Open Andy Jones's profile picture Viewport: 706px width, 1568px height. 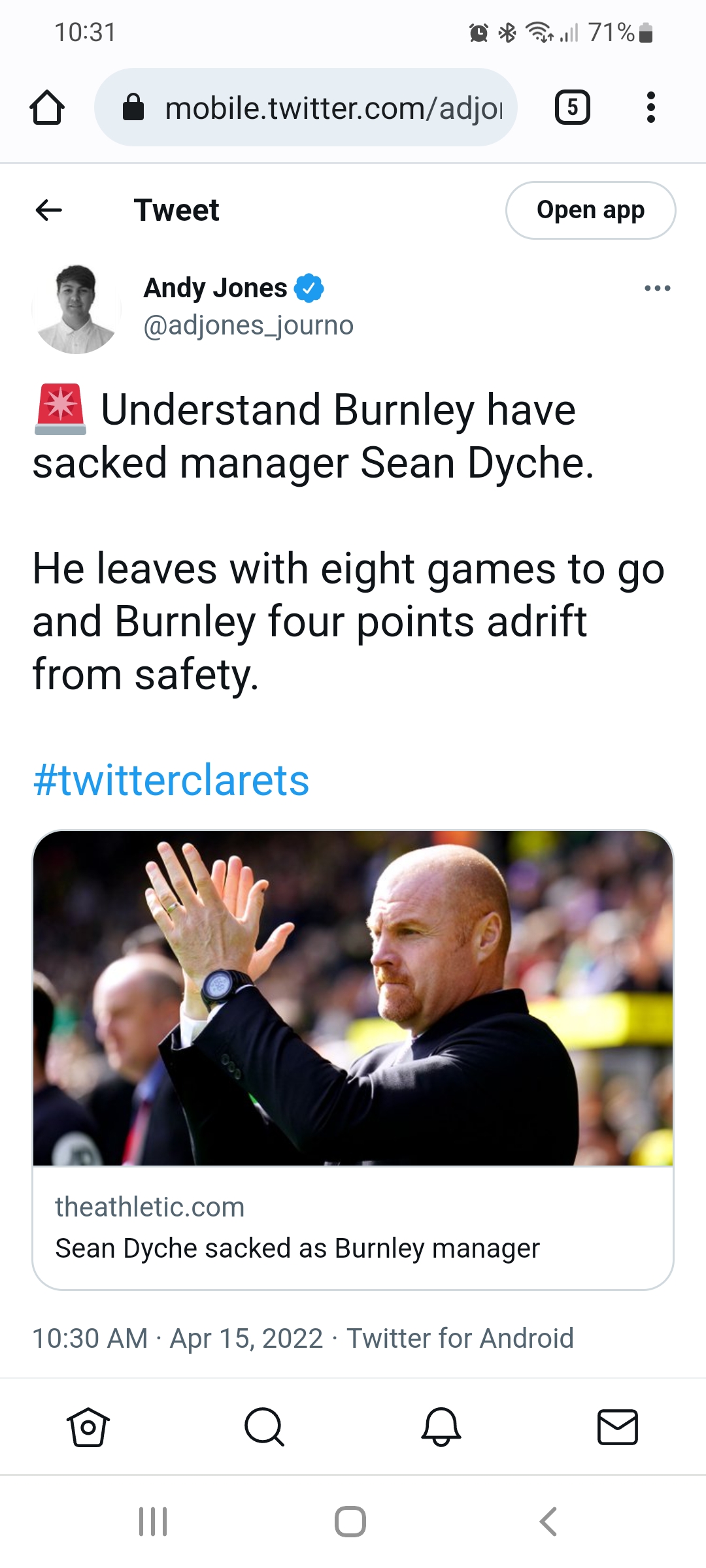[76, 308]
